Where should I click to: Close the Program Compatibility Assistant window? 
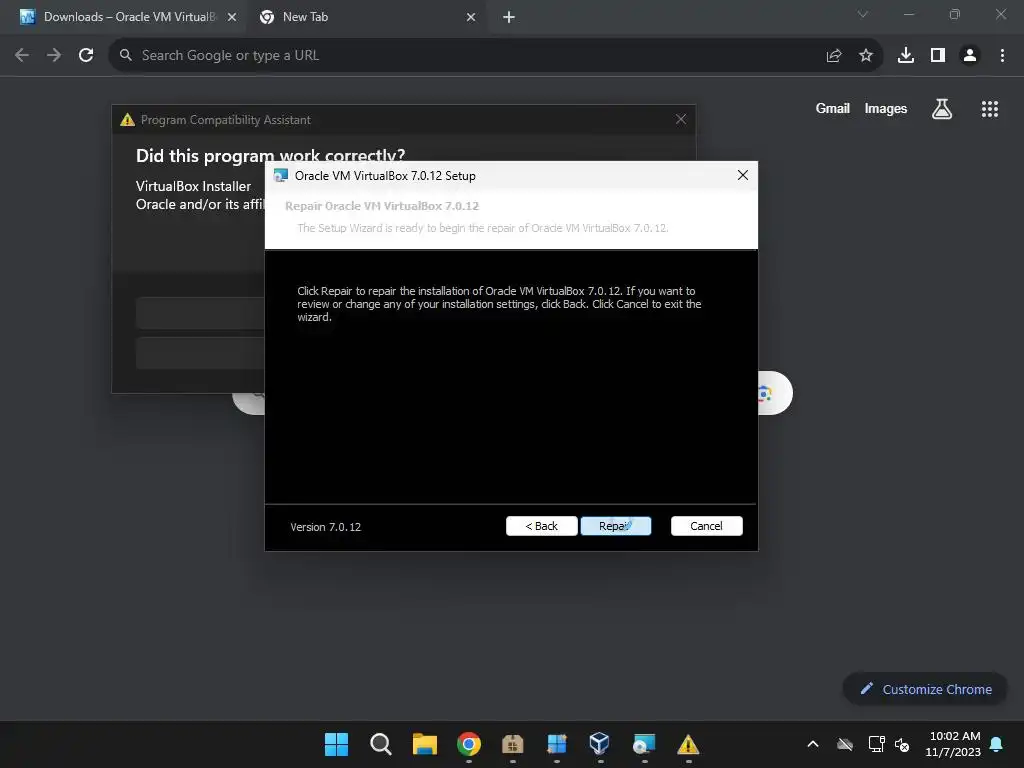click(680, 119)
